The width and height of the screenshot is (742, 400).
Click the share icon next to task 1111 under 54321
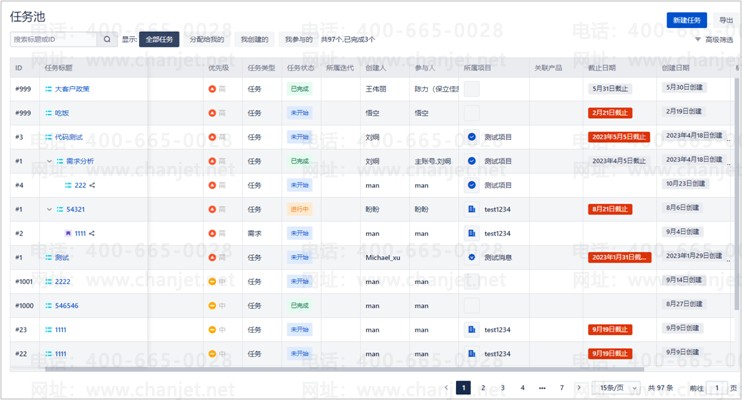[x=92, y=233]
